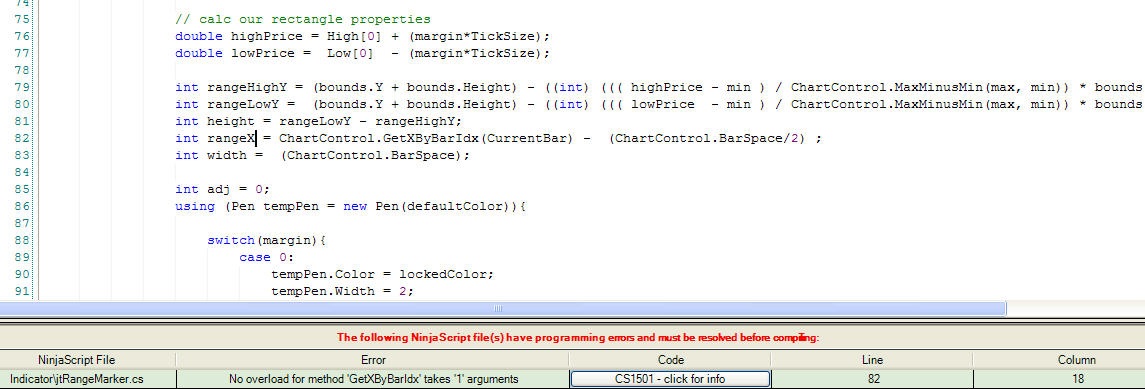Click the error message about 'GetXByBarIdx' overload
1145x389 pixels.
(x=373, y=379)
